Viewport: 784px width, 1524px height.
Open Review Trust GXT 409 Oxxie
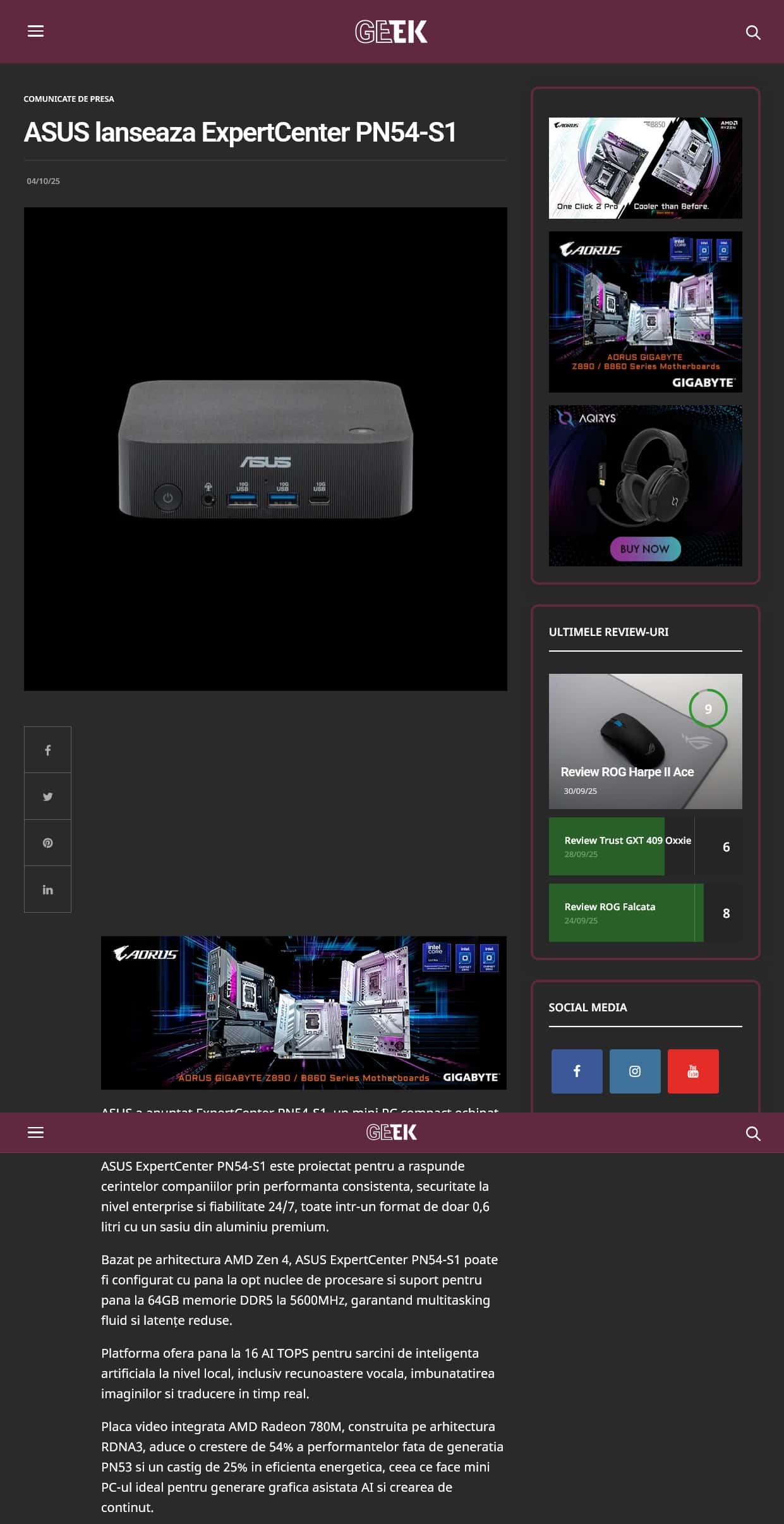click(x=627, y=840)
